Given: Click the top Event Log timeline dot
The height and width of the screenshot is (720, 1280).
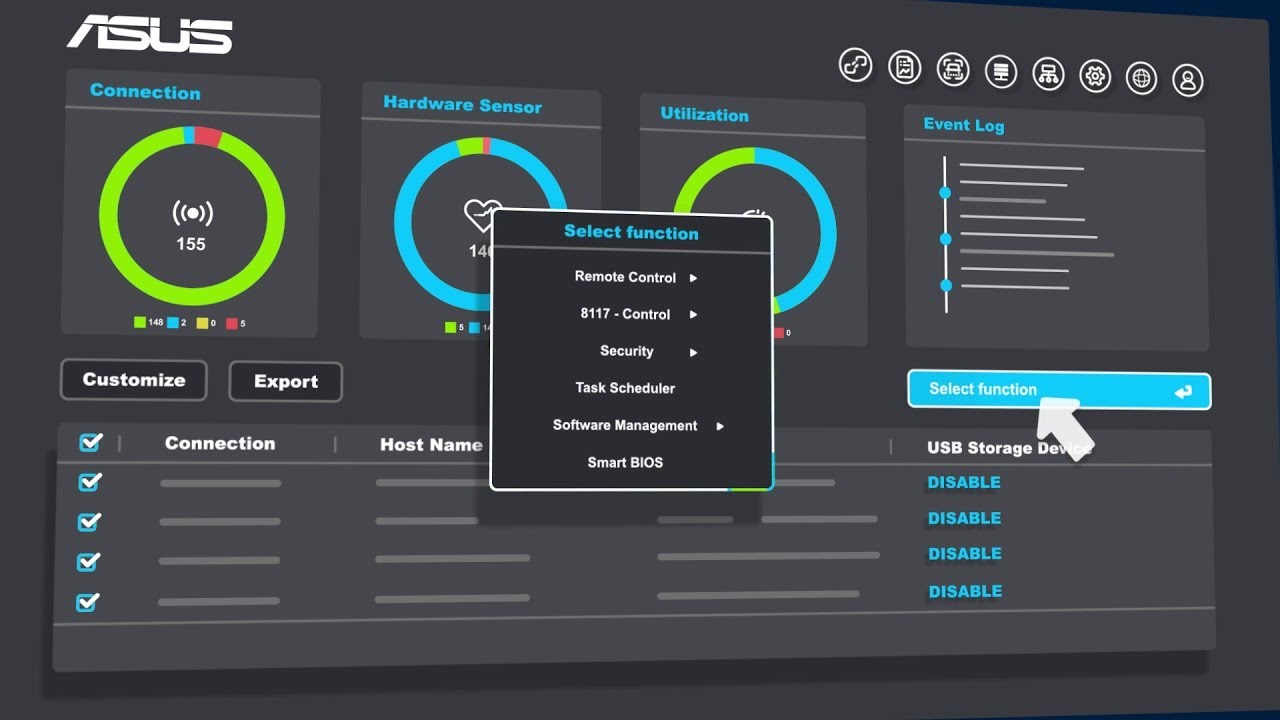Looking at the screenshot, I should tap(945, 192).
